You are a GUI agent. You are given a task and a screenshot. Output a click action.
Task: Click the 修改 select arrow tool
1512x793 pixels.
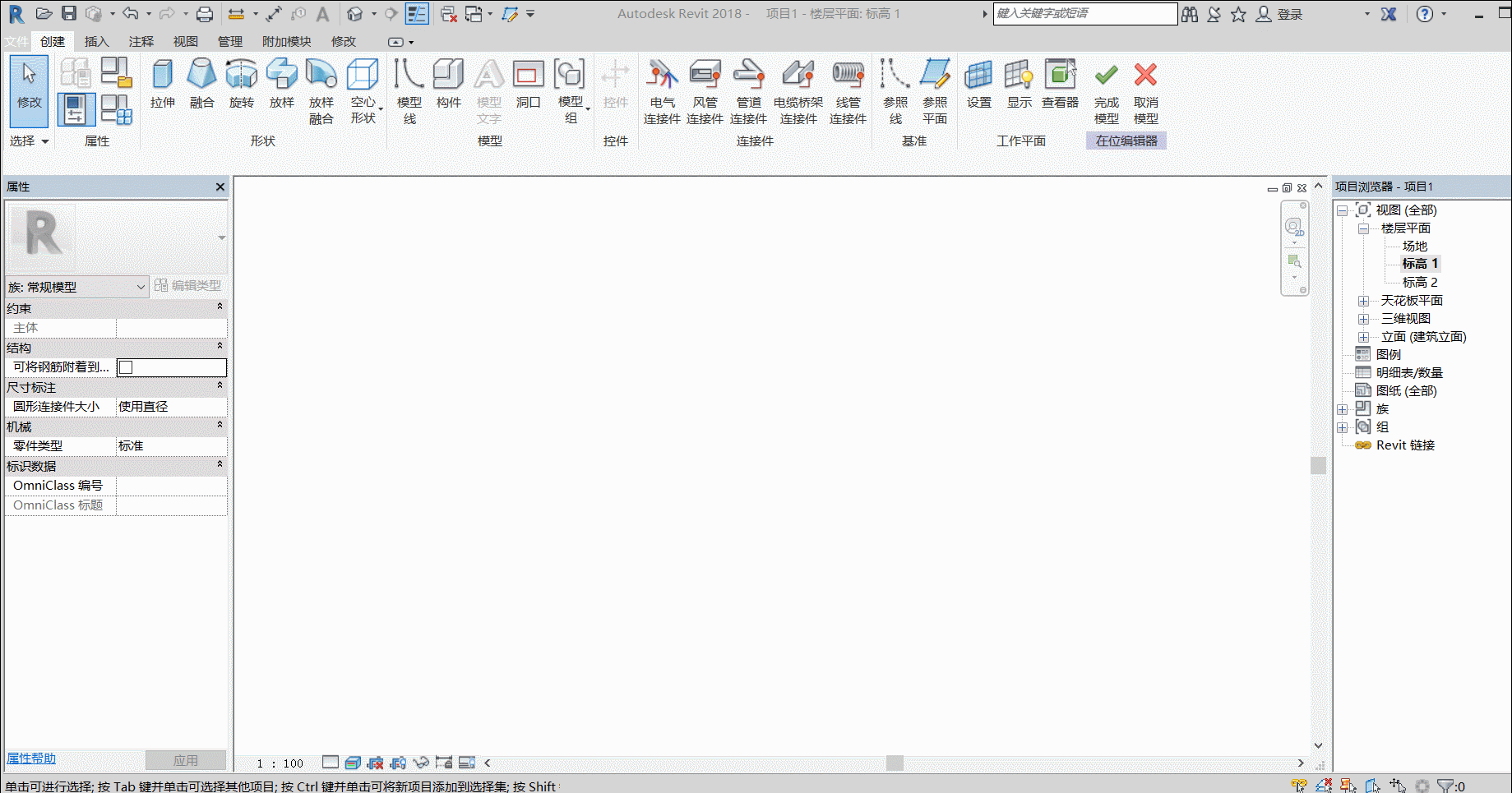coord(30,90)
